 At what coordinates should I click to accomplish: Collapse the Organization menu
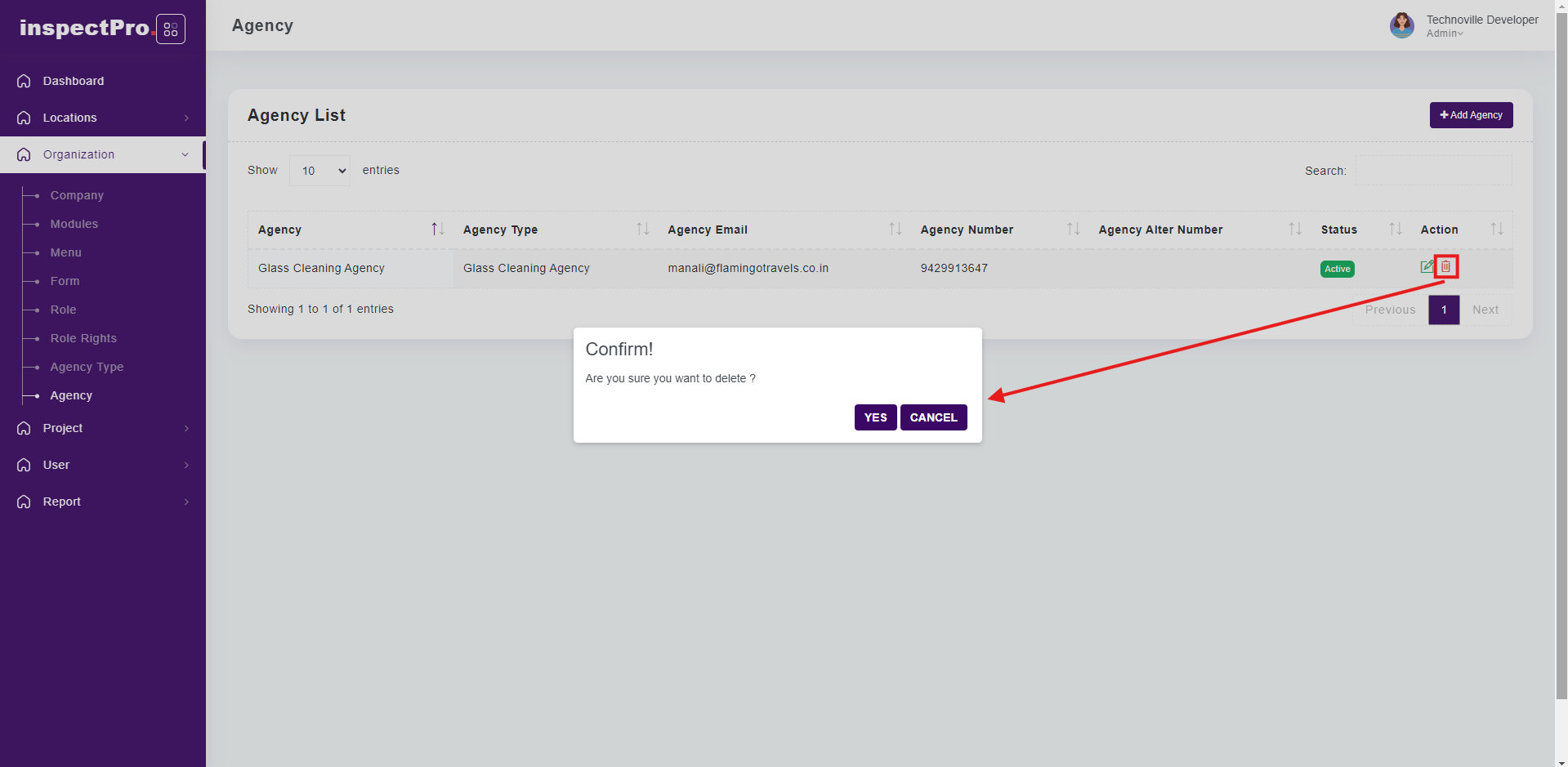102,154
